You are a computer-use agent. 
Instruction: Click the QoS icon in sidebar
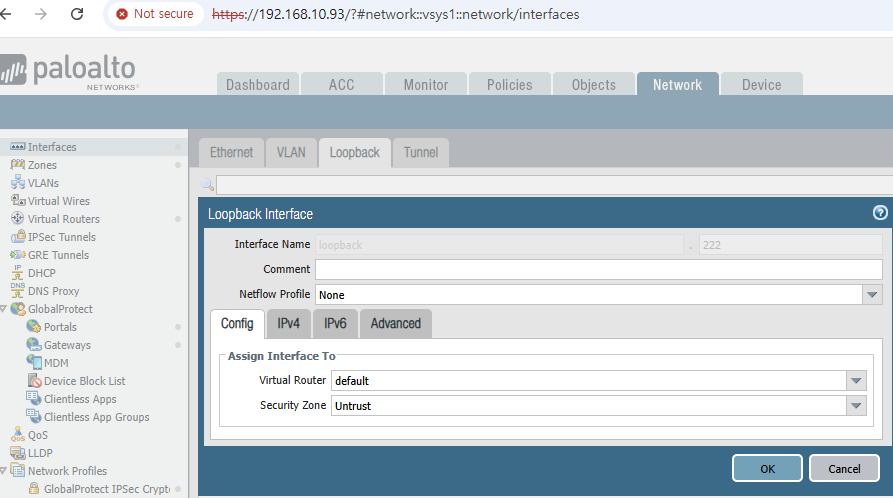pos(18,435)
